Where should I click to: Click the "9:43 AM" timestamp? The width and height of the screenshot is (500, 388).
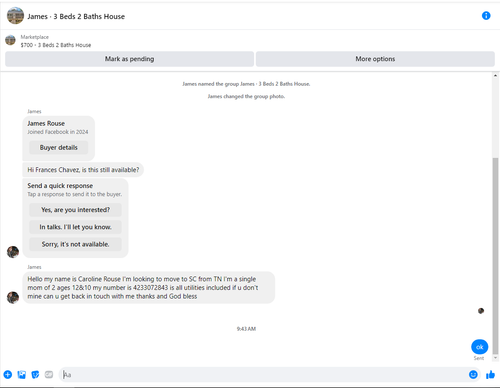pos(246,329)
